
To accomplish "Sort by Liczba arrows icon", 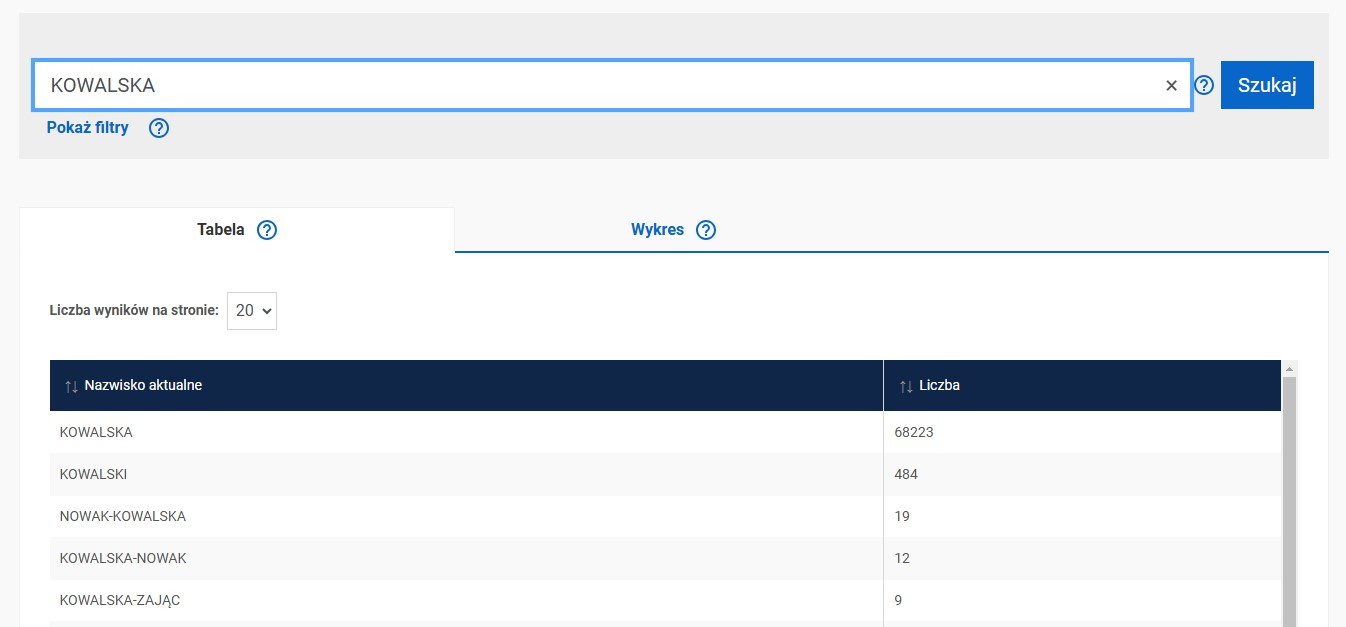I will tap(906, 386).
